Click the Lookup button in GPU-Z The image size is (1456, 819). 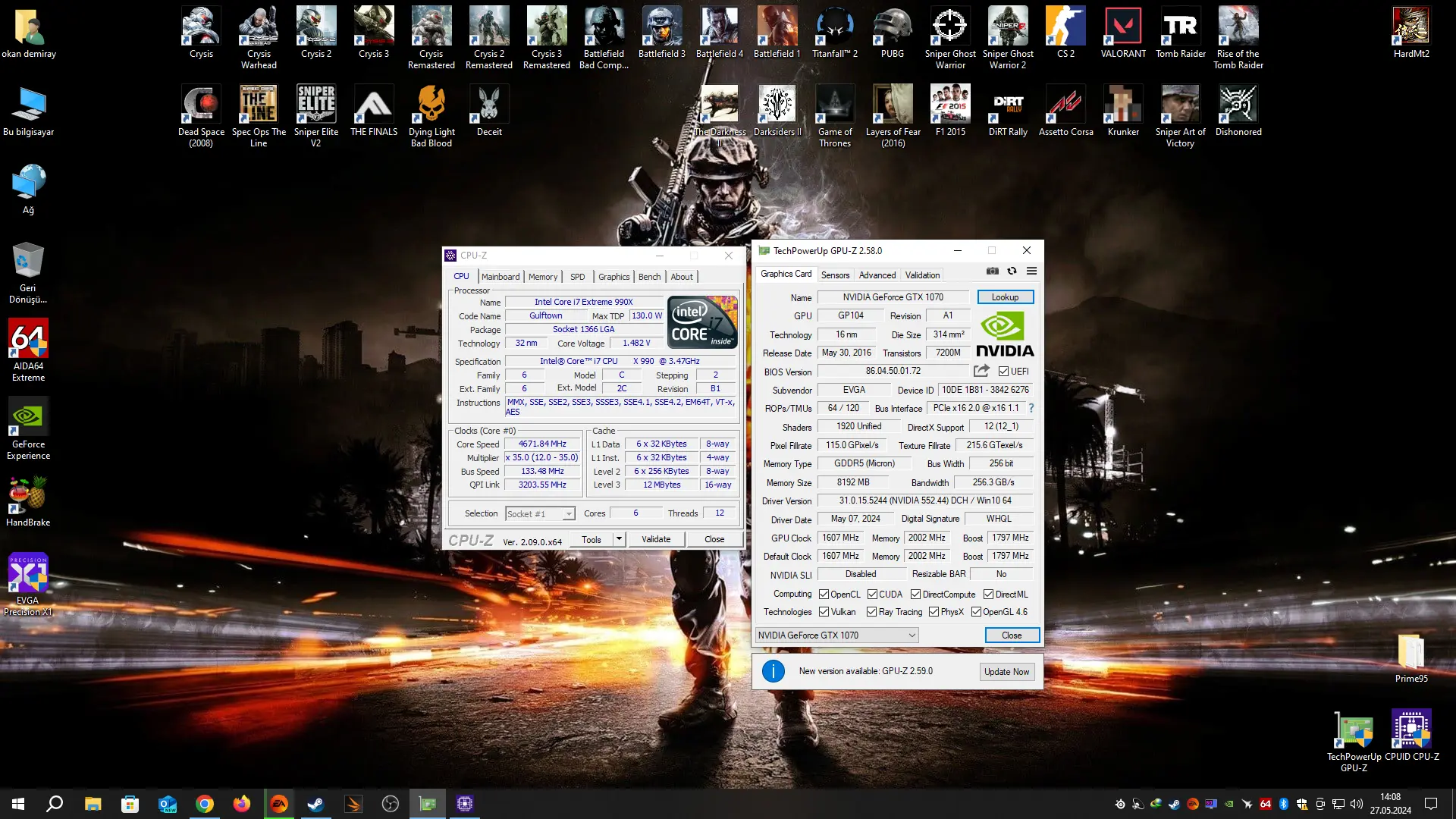(1005, 297)
